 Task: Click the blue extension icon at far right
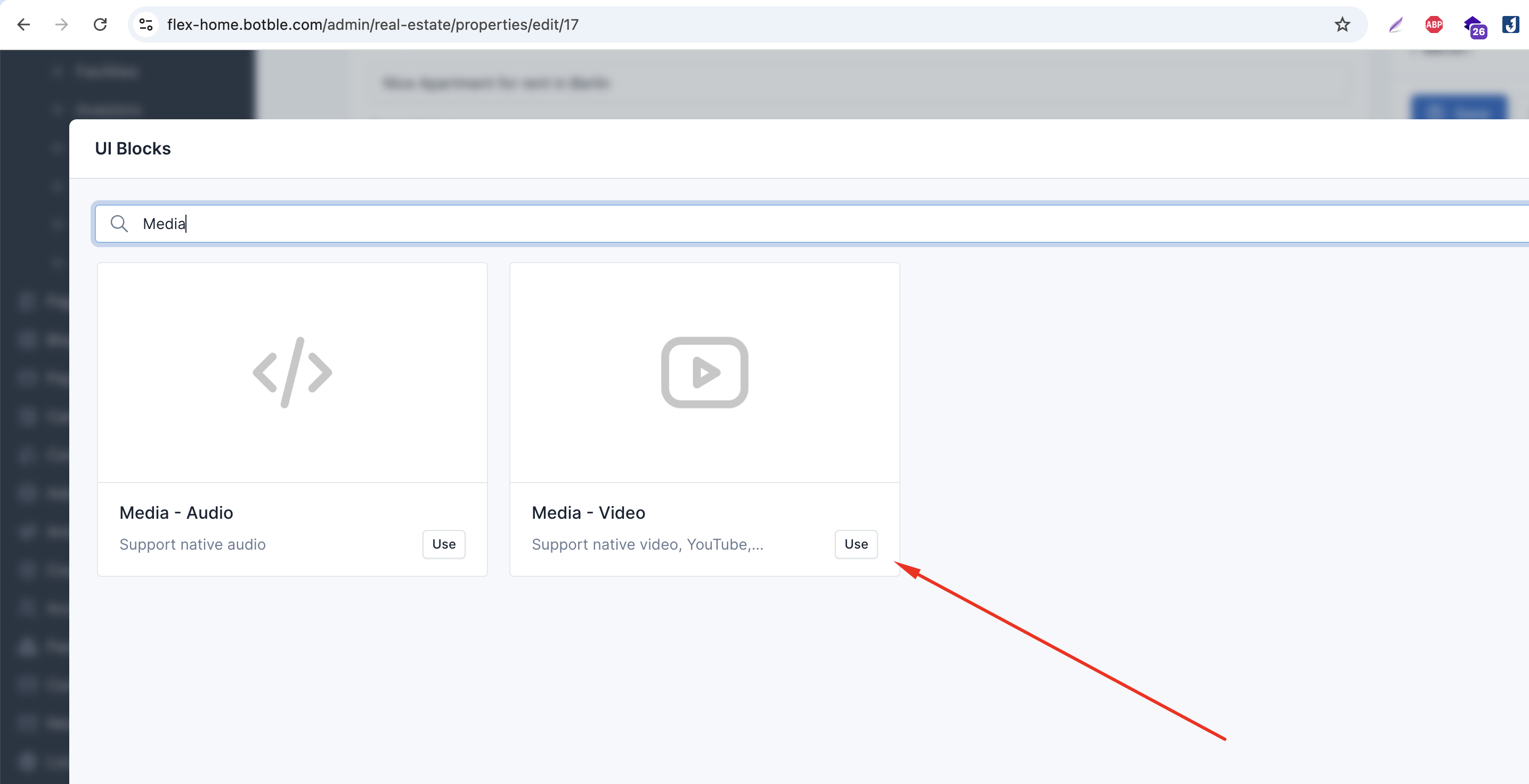click(x=1510, y=24)
